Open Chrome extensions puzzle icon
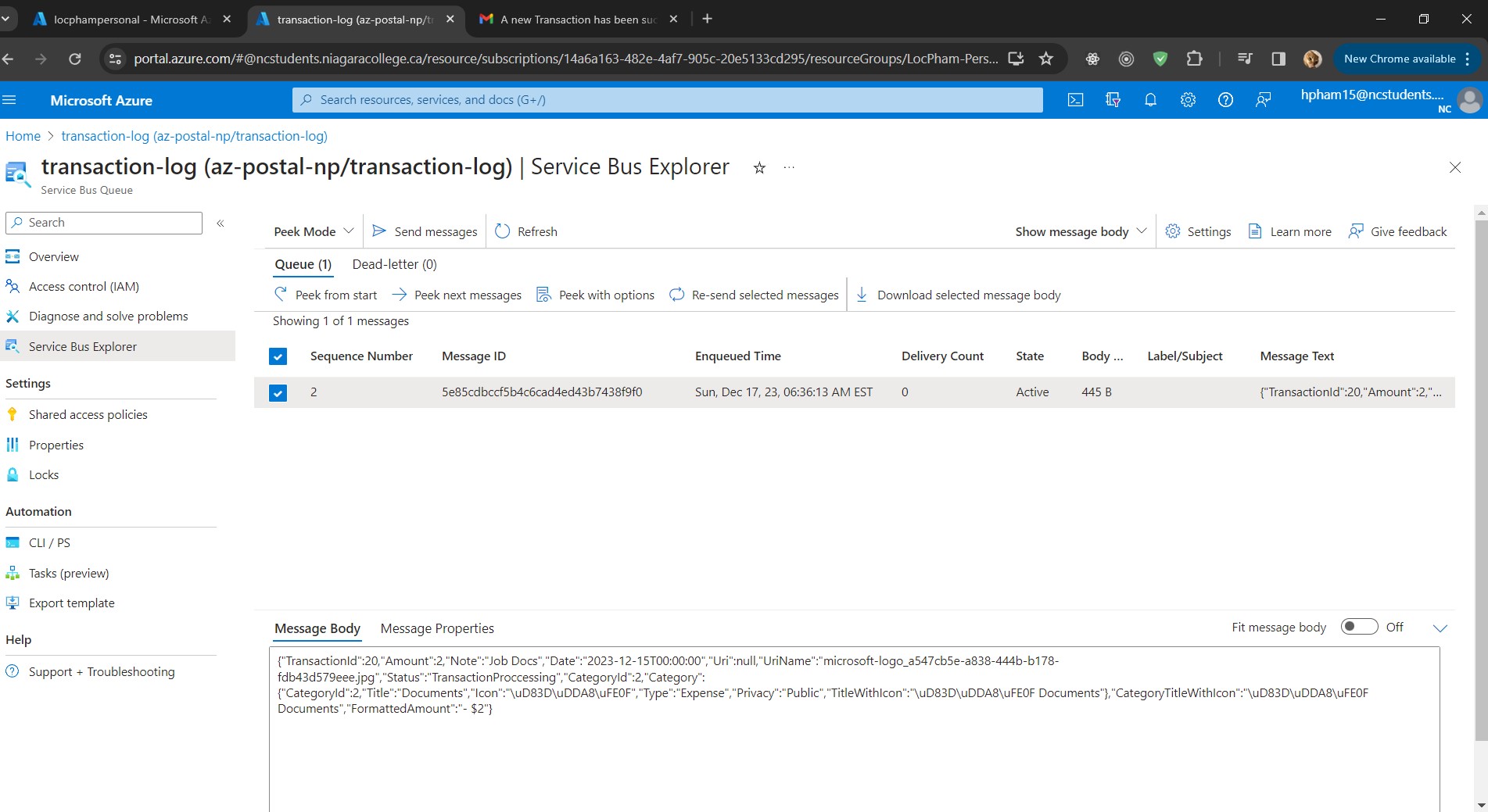The width and height of the screenshot is (1488, 812). 1194,59
